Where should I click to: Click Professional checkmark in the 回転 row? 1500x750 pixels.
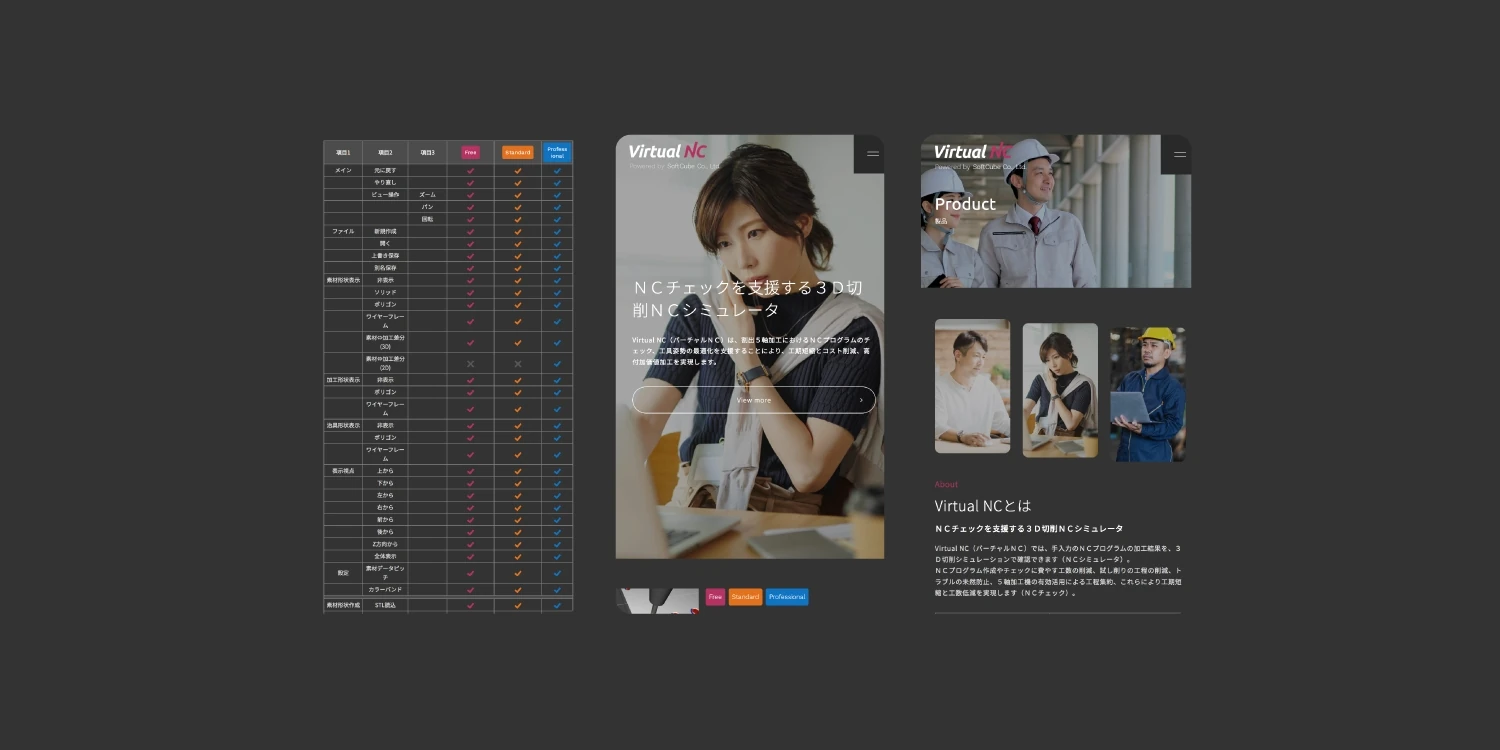[x=557, y=219]
